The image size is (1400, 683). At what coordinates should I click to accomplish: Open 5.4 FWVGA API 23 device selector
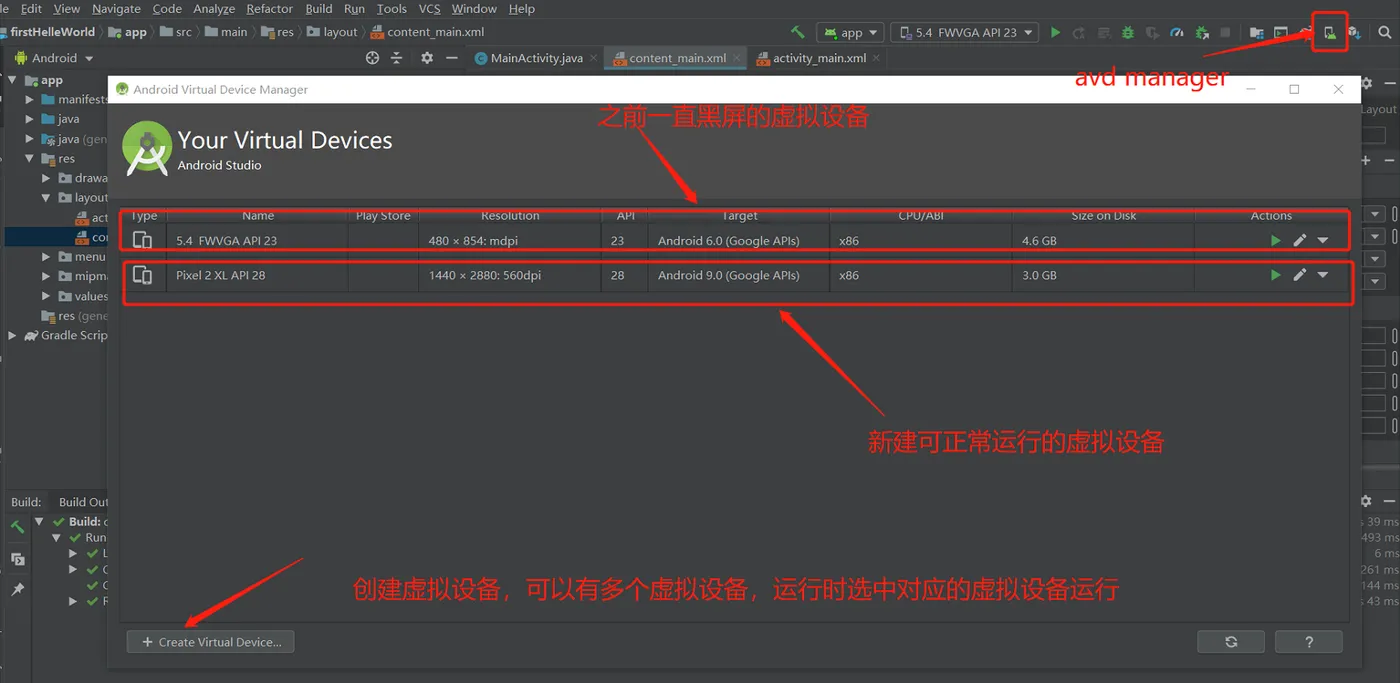(963, 32)
